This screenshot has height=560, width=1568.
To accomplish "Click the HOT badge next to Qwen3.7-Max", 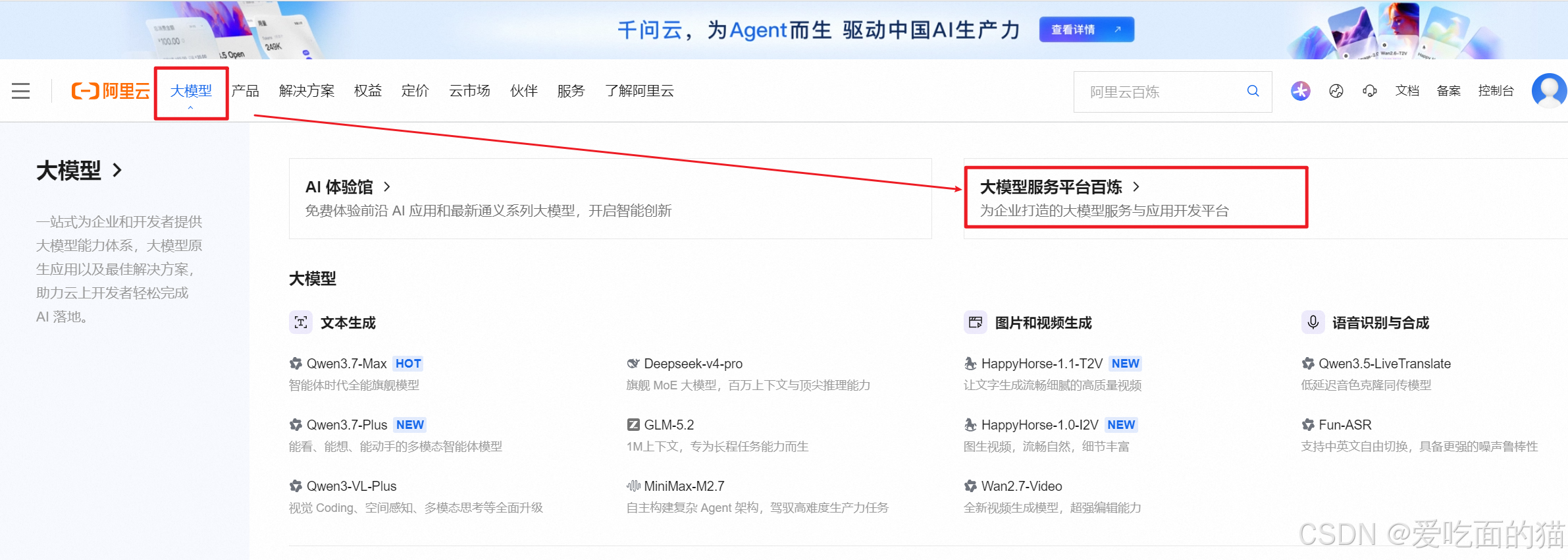I will coord(408,363).
